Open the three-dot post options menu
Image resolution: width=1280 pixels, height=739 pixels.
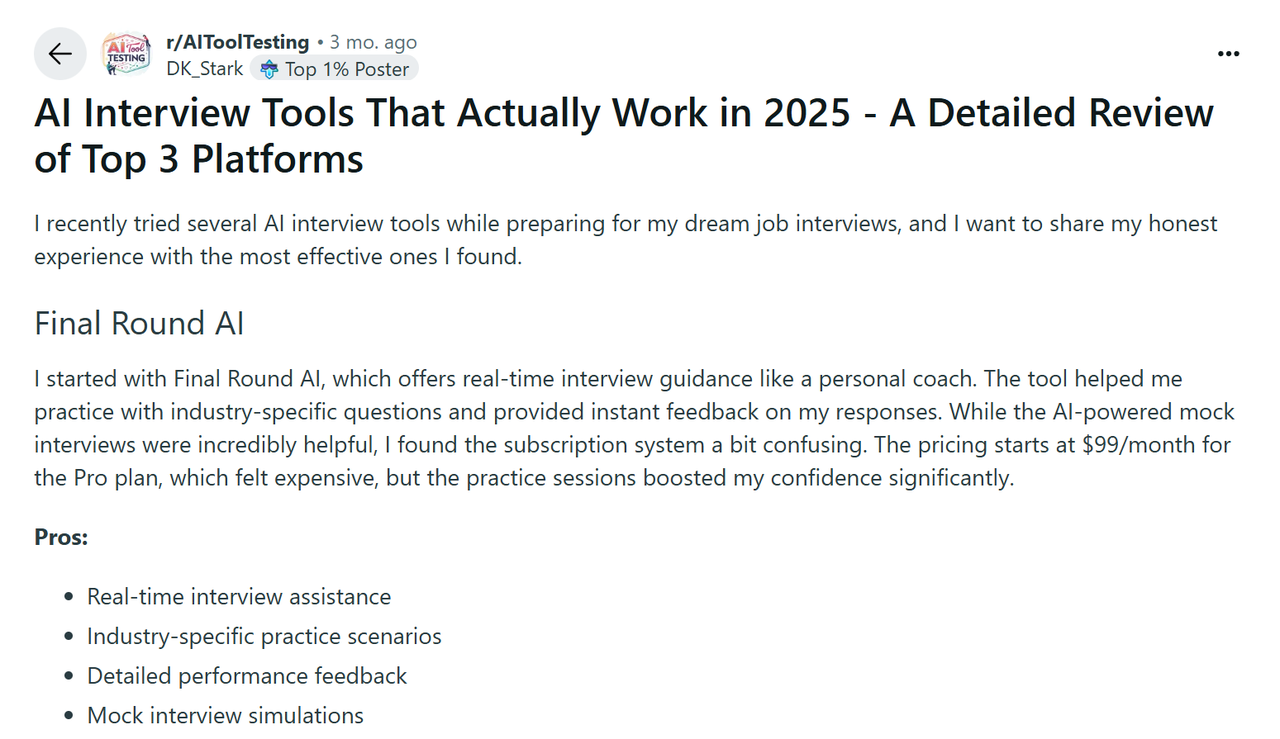point(1228,54)
